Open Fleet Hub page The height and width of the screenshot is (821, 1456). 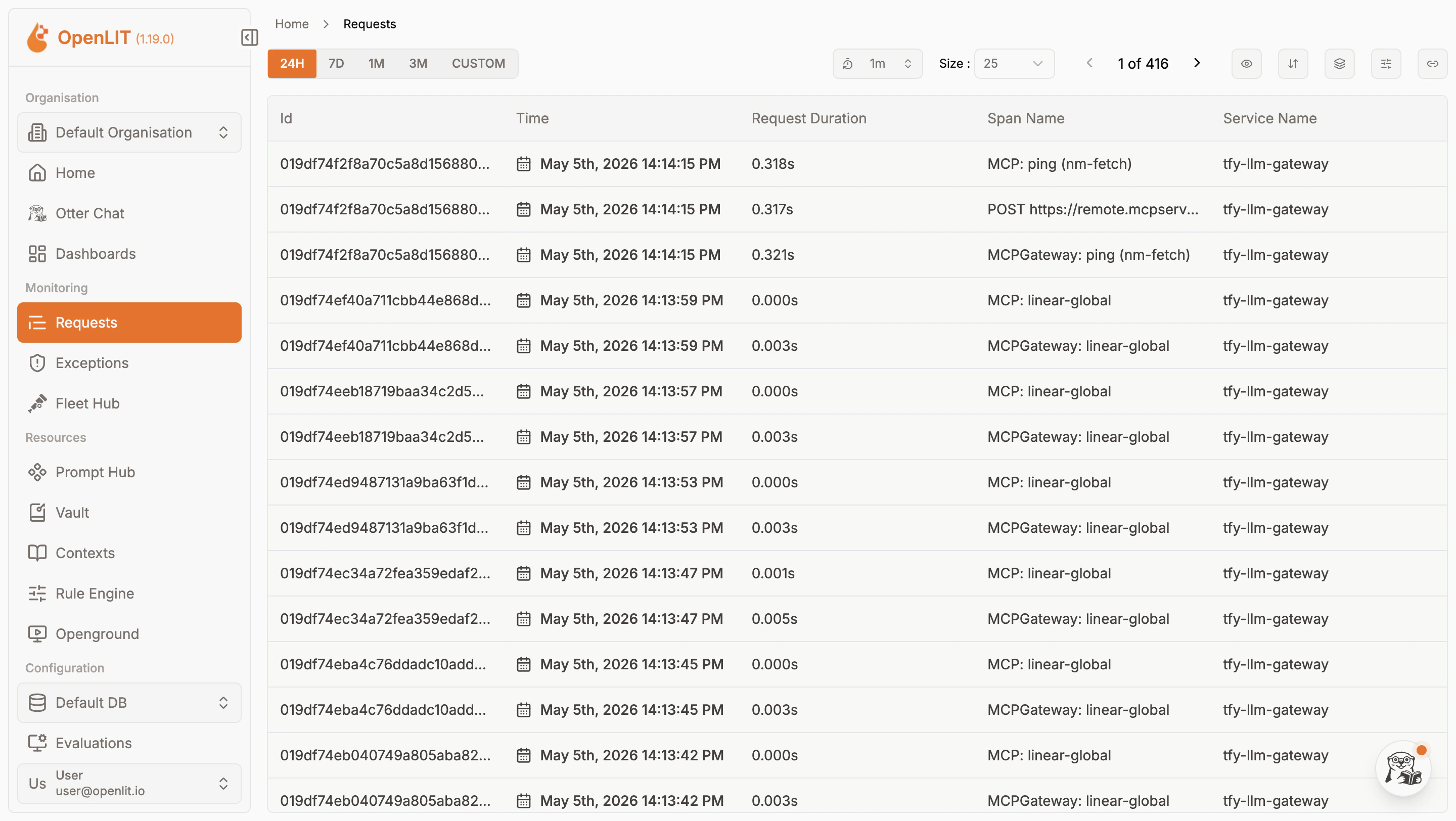(129, 403)
